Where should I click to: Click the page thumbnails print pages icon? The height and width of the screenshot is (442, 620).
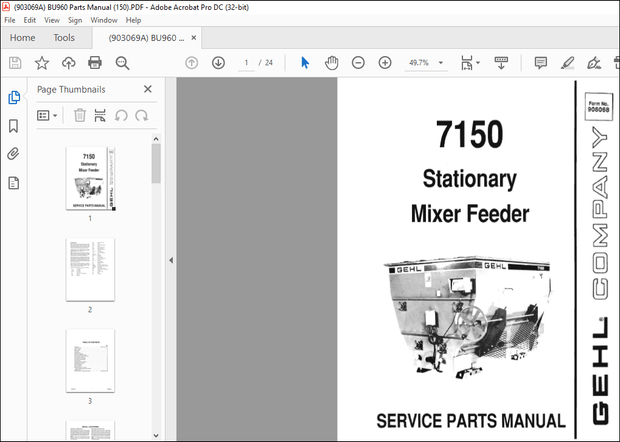click(100, 115)
